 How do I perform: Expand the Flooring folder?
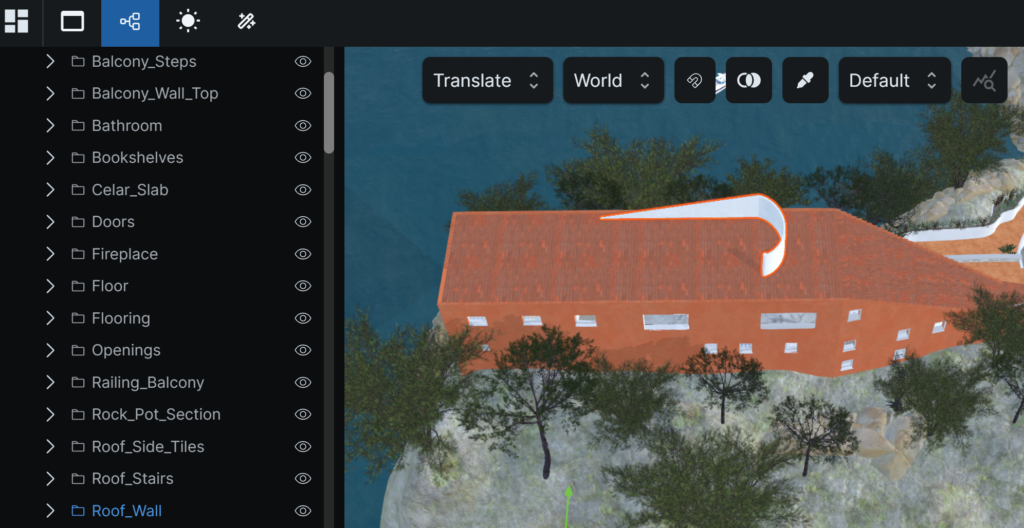tap(50, 318)
